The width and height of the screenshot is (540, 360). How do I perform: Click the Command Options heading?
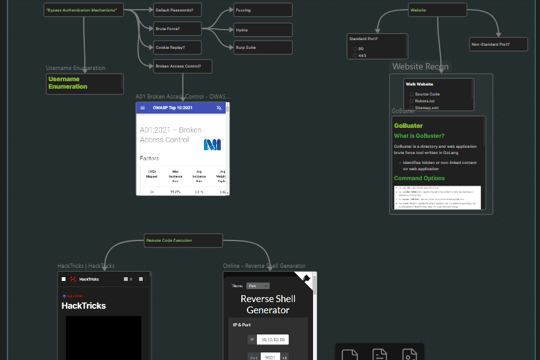click(x=419, y=178)
